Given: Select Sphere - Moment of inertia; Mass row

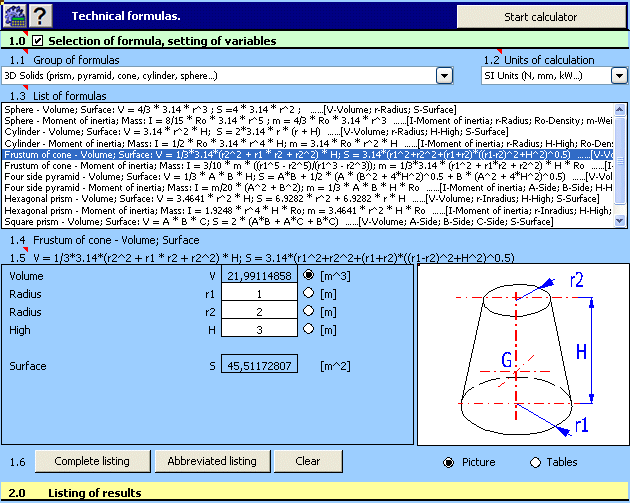Looking at the screenshot, I should pyautogui.click(x=308, y=121).
